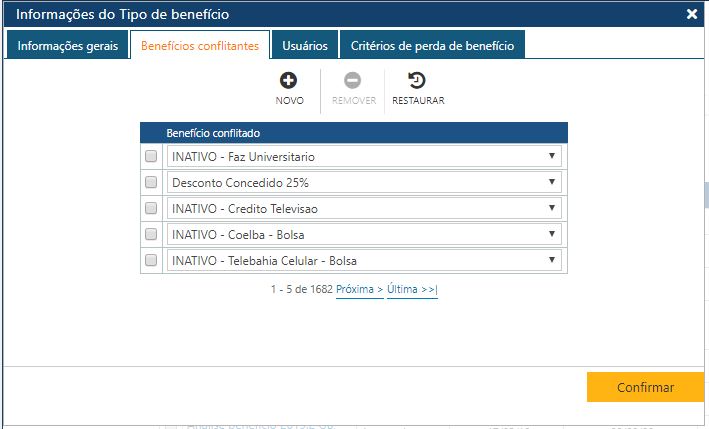This screenshot has height=429, width=709.
Task: Jump to the Última page link
Action: tap(412, 289)
